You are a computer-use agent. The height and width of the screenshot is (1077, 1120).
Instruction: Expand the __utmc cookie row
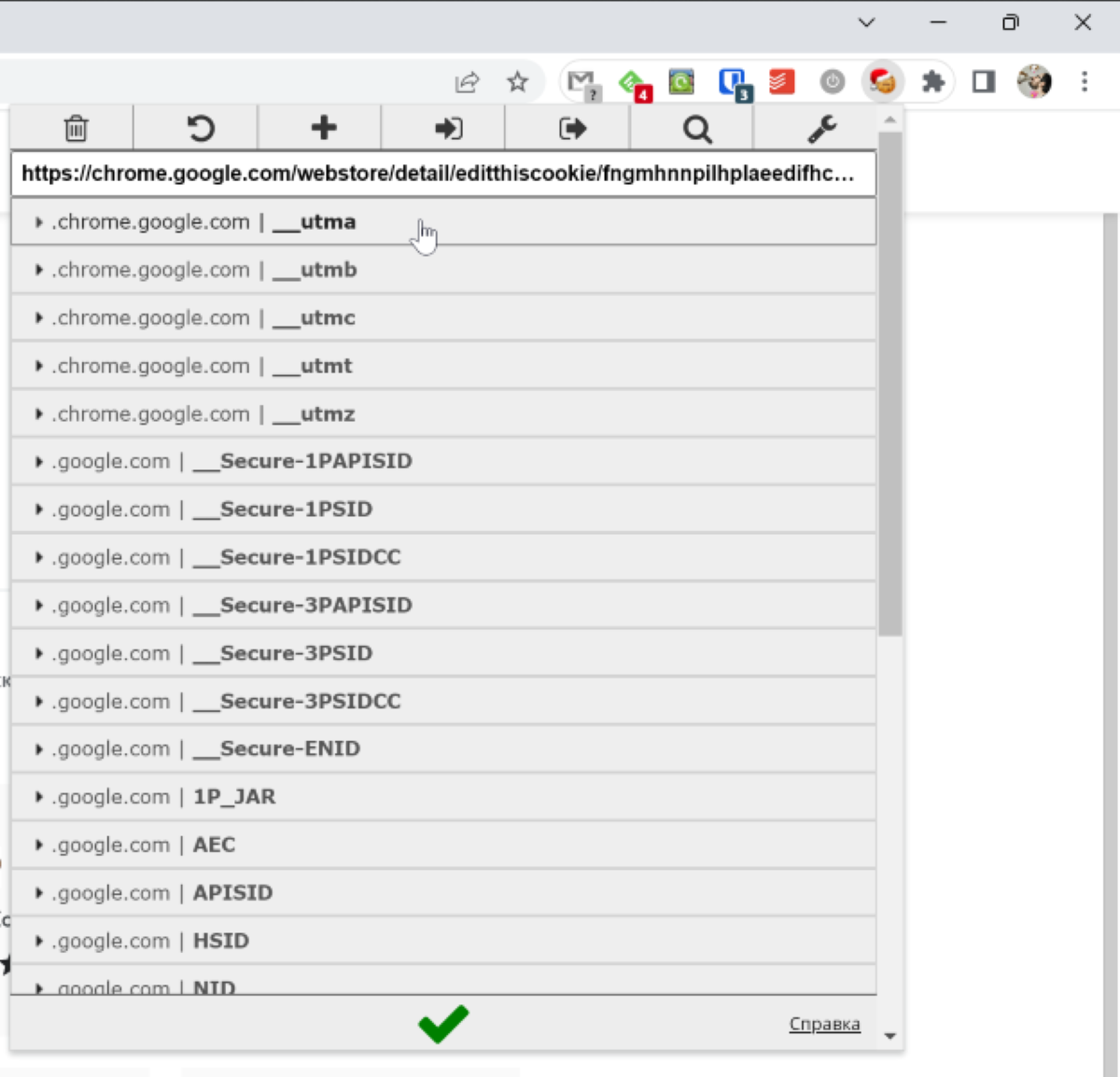coord(443,318)
